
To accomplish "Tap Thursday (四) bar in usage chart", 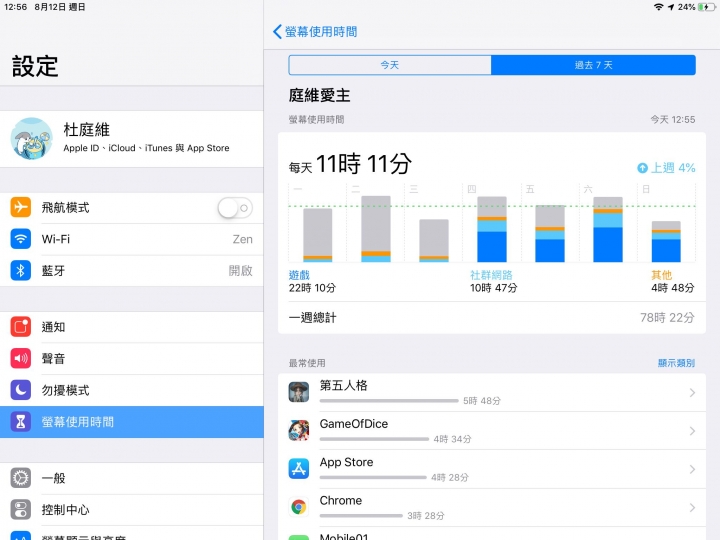I will point(492,229).
